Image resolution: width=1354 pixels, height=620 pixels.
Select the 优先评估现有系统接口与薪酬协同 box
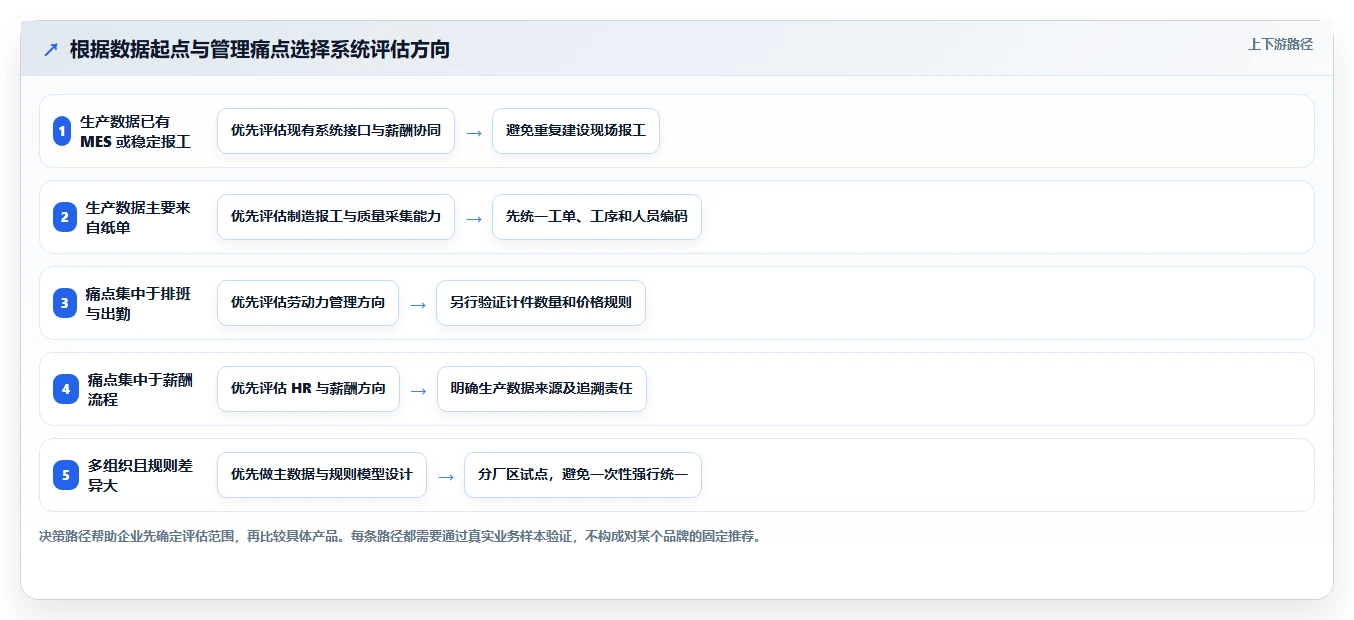coord(336,131)
